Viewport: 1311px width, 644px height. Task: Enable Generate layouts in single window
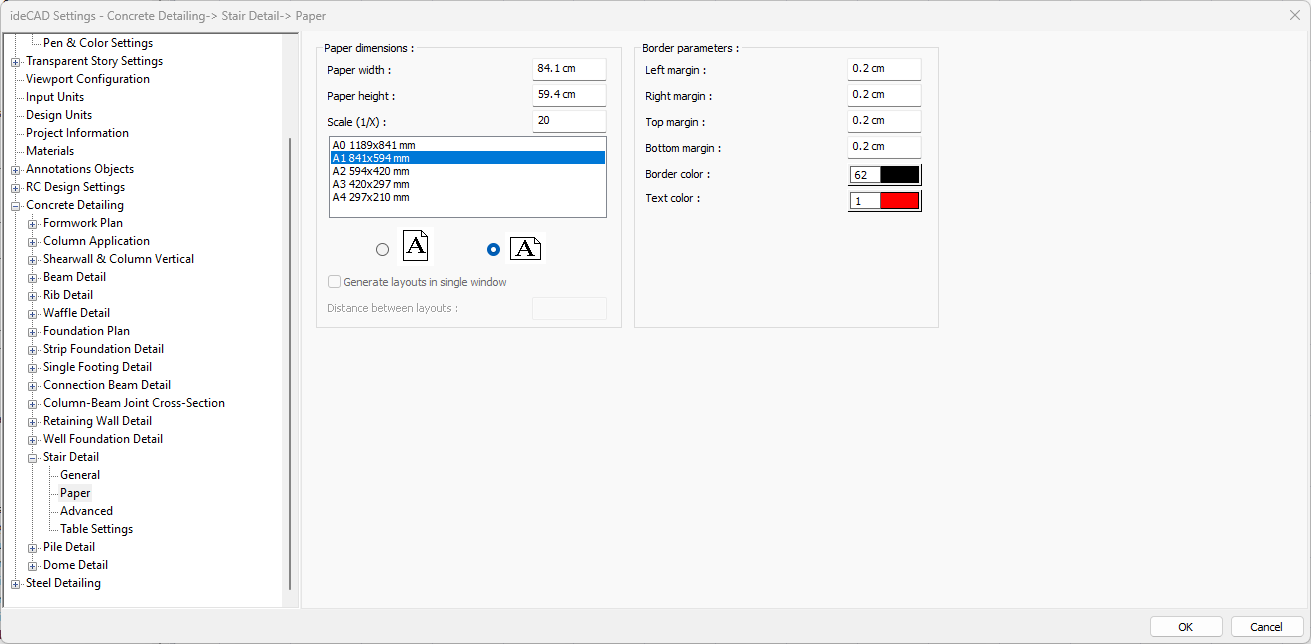pos(335,282)
